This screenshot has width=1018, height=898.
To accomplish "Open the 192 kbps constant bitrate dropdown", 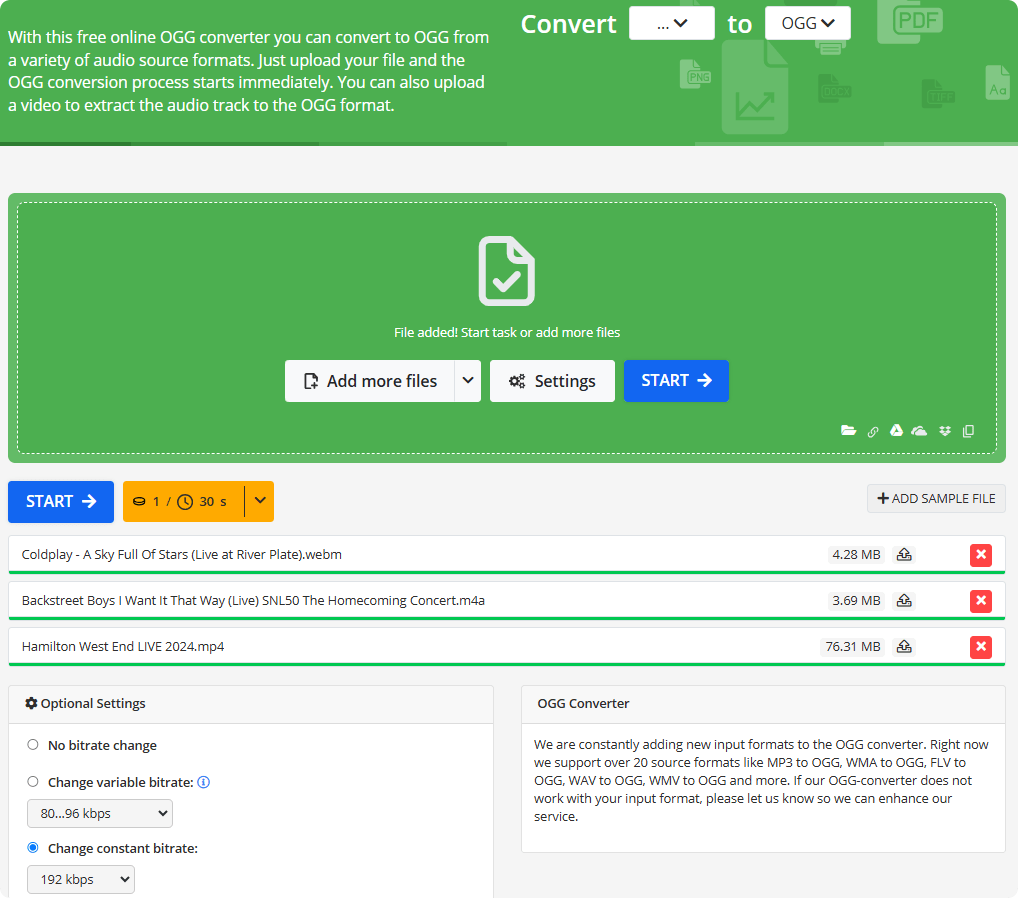I will tap(81, 880).
